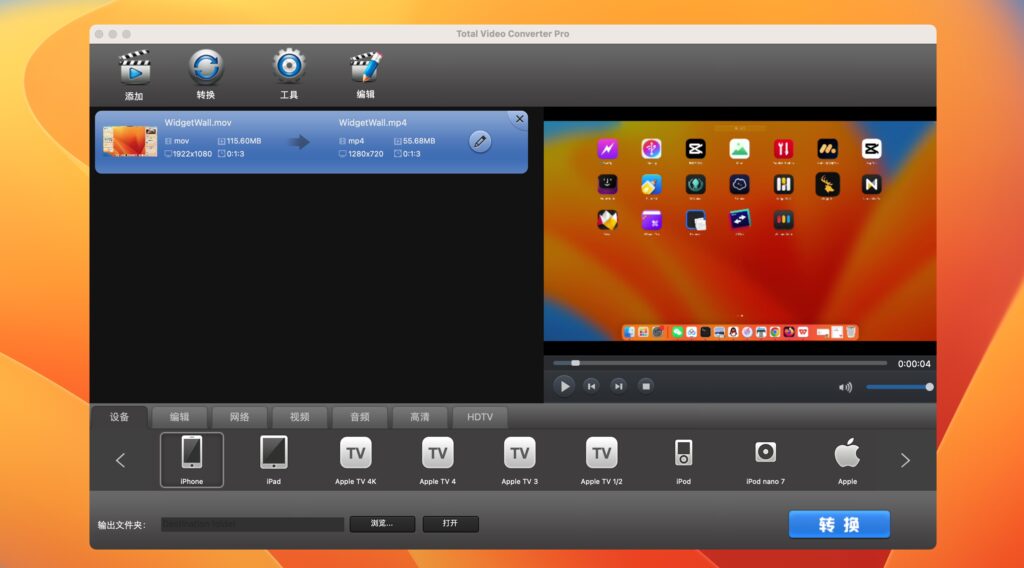Skip to previous frame in preview
The width and height of the screenshot is (1024, 568).
[x=592, y=387]
